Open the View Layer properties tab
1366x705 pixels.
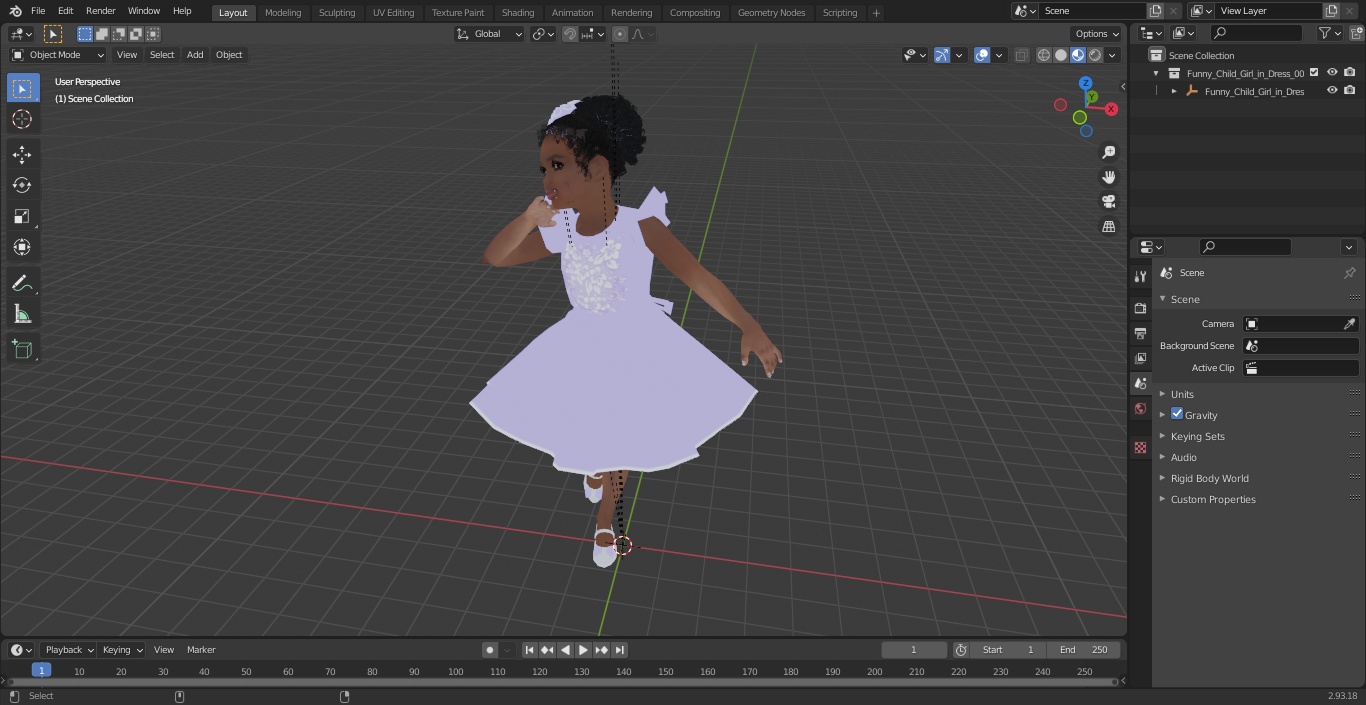tap(1140, 358)
